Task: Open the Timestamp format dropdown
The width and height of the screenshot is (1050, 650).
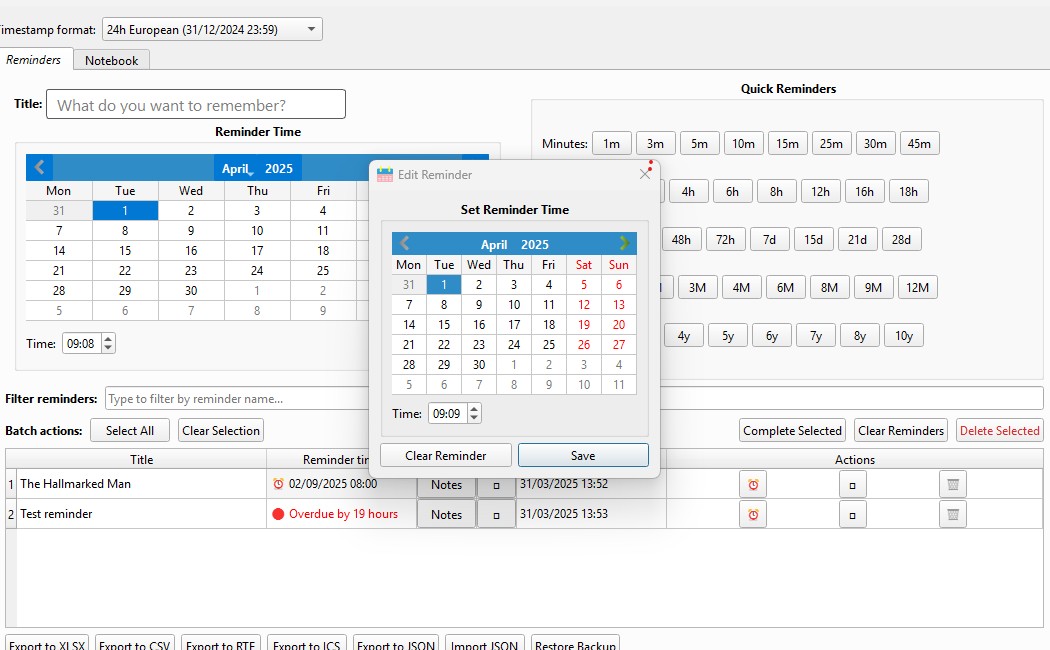Action: [212, 29]
